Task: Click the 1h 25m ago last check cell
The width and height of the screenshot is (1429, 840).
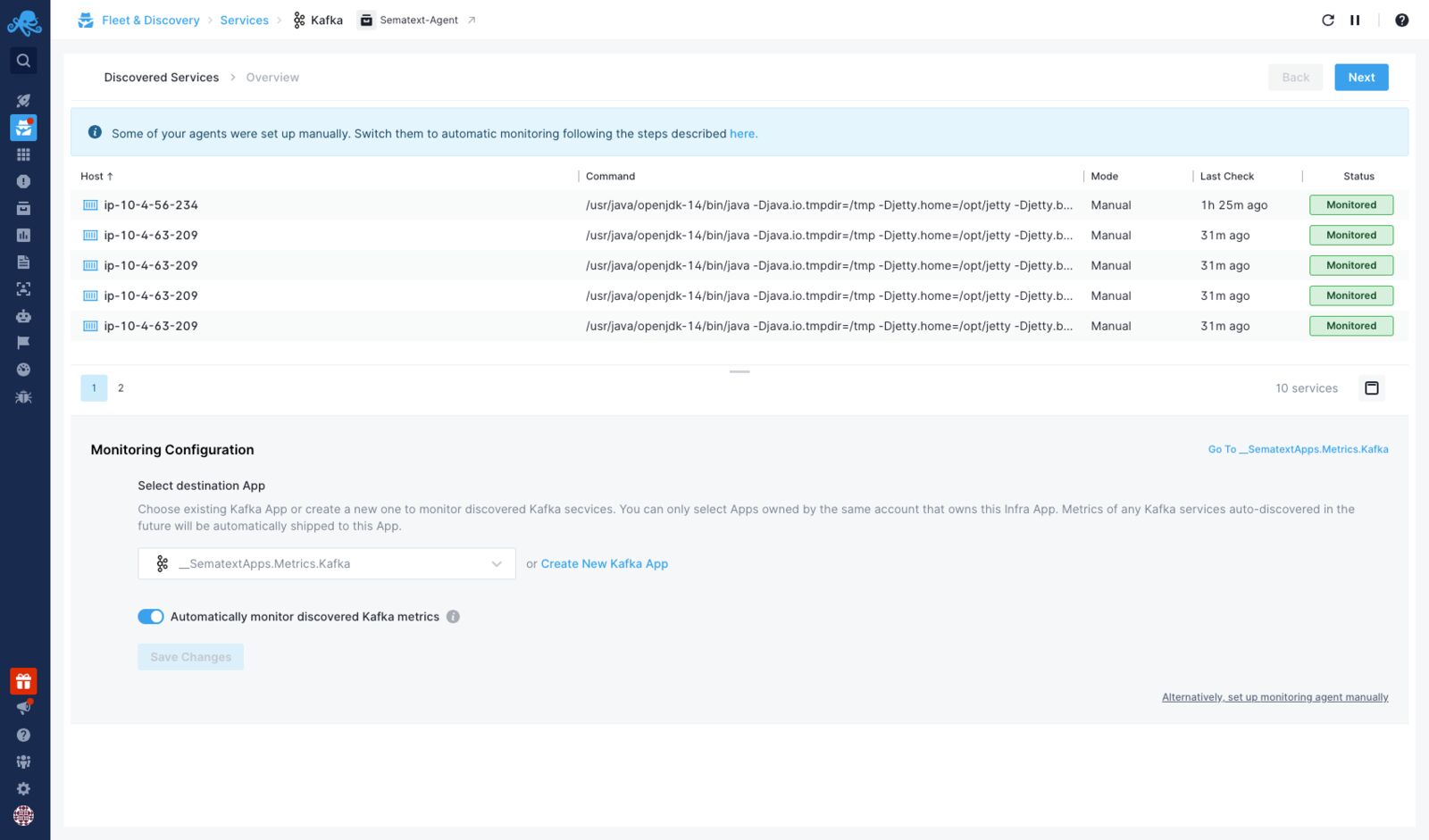Action: [1233, 204]
